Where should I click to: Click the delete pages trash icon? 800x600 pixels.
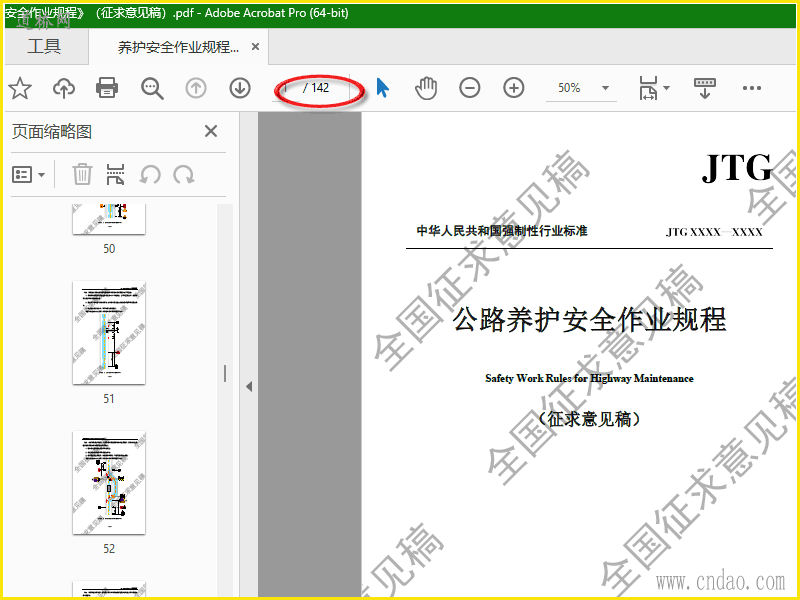[x=82, y=174]
